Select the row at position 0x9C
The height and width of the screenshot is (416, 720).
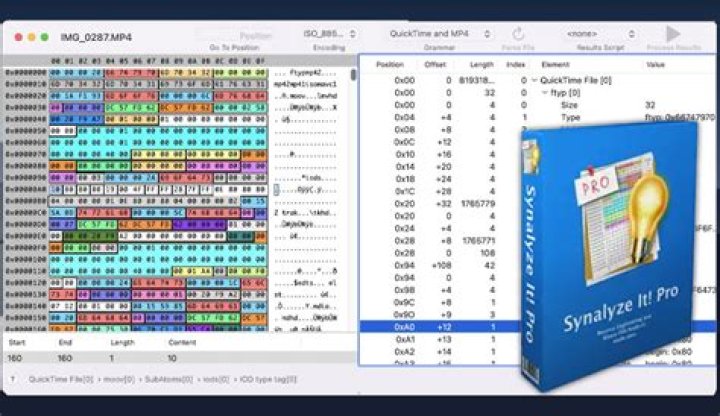[x=441, y=303]
